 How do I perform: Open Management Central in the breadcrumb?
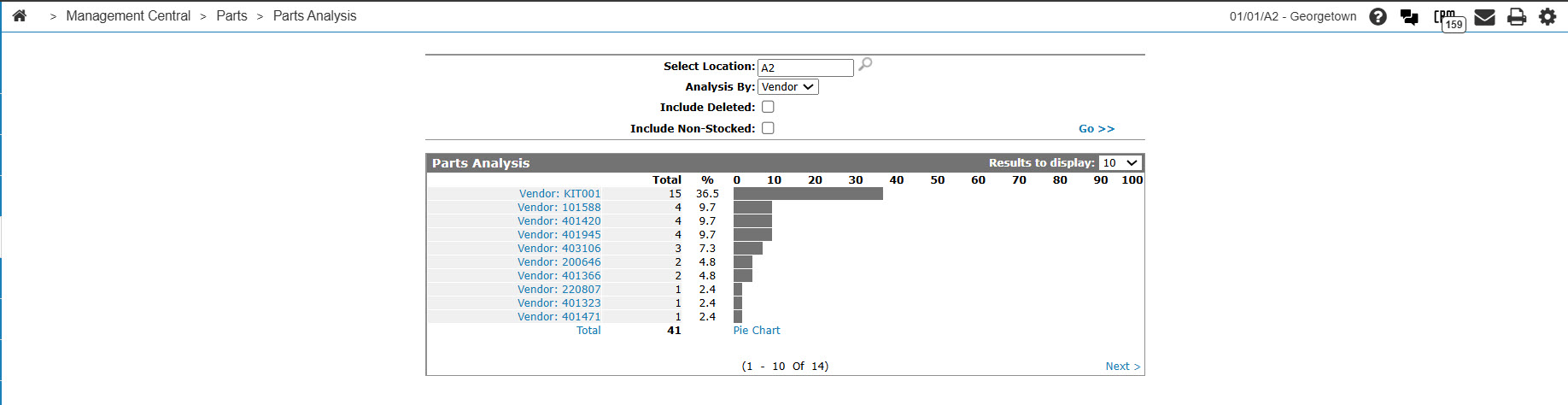(128, 16)
